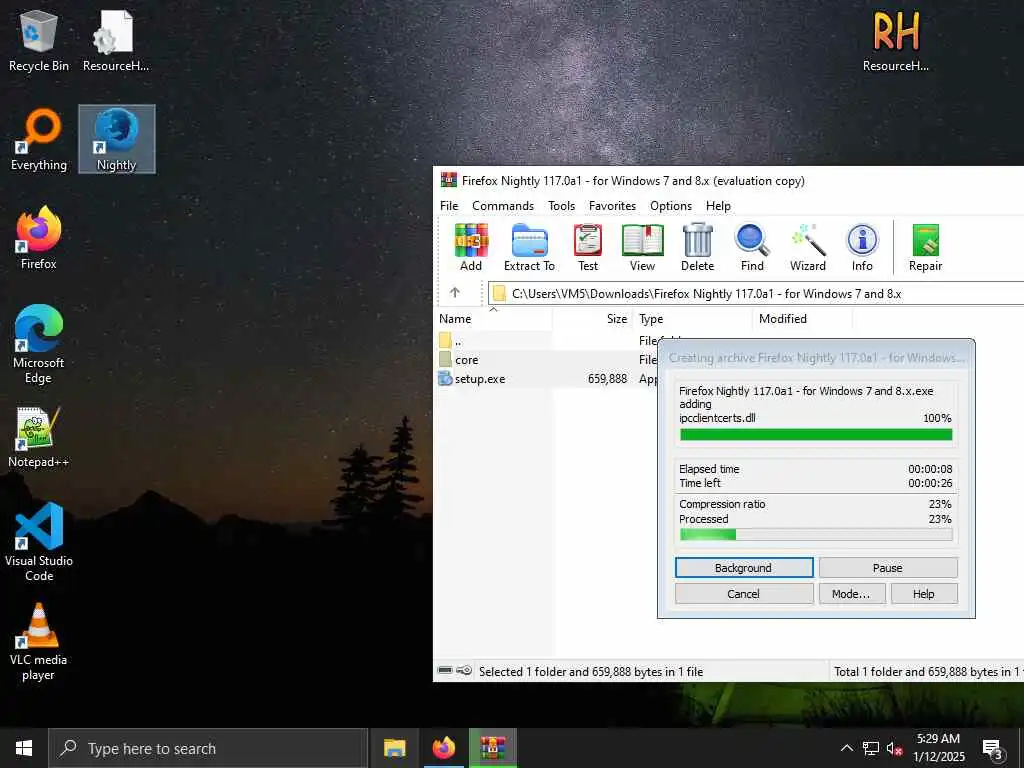Show archive Info
1024x768 pixels.
862,247
